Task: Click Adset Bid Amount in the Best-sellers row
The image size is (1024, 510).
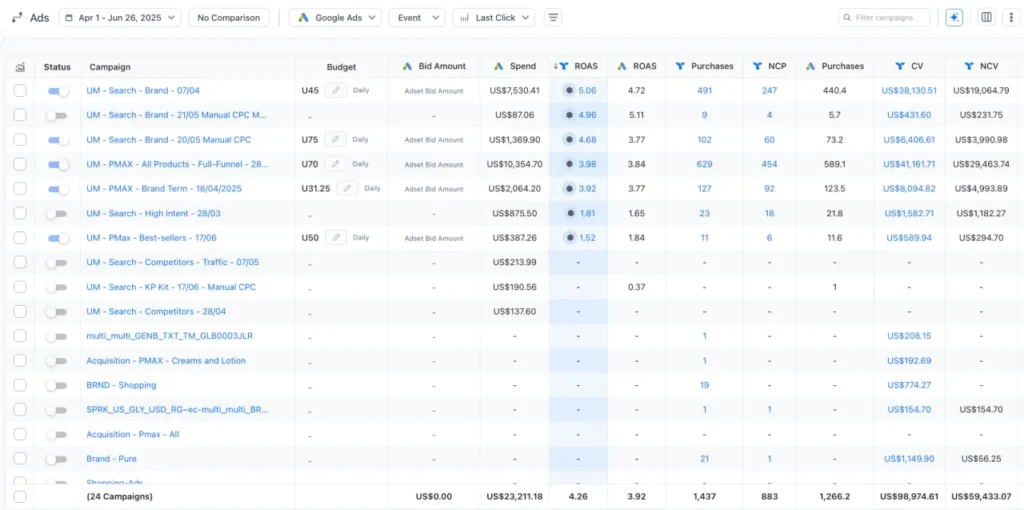Action: [x=434, y=238]
